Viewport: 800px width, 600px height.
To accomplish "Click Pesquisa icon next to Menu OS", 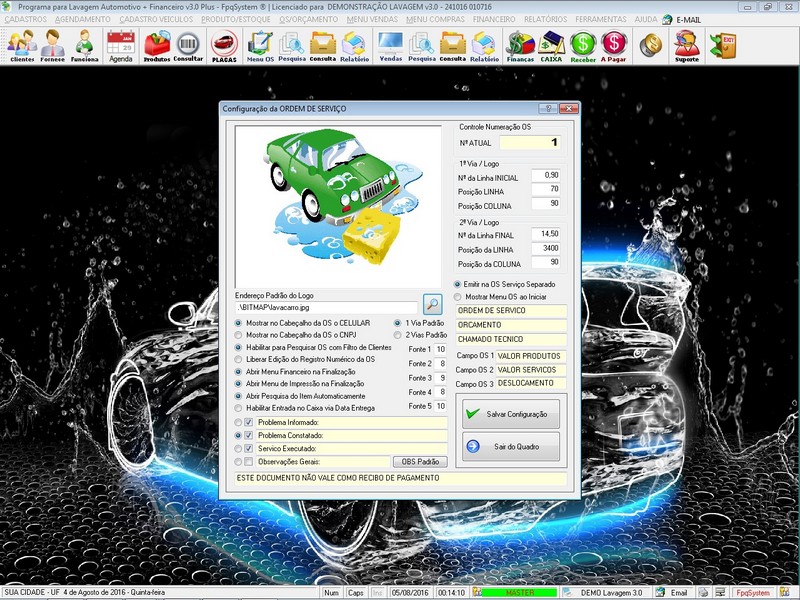I will (292, 46).
